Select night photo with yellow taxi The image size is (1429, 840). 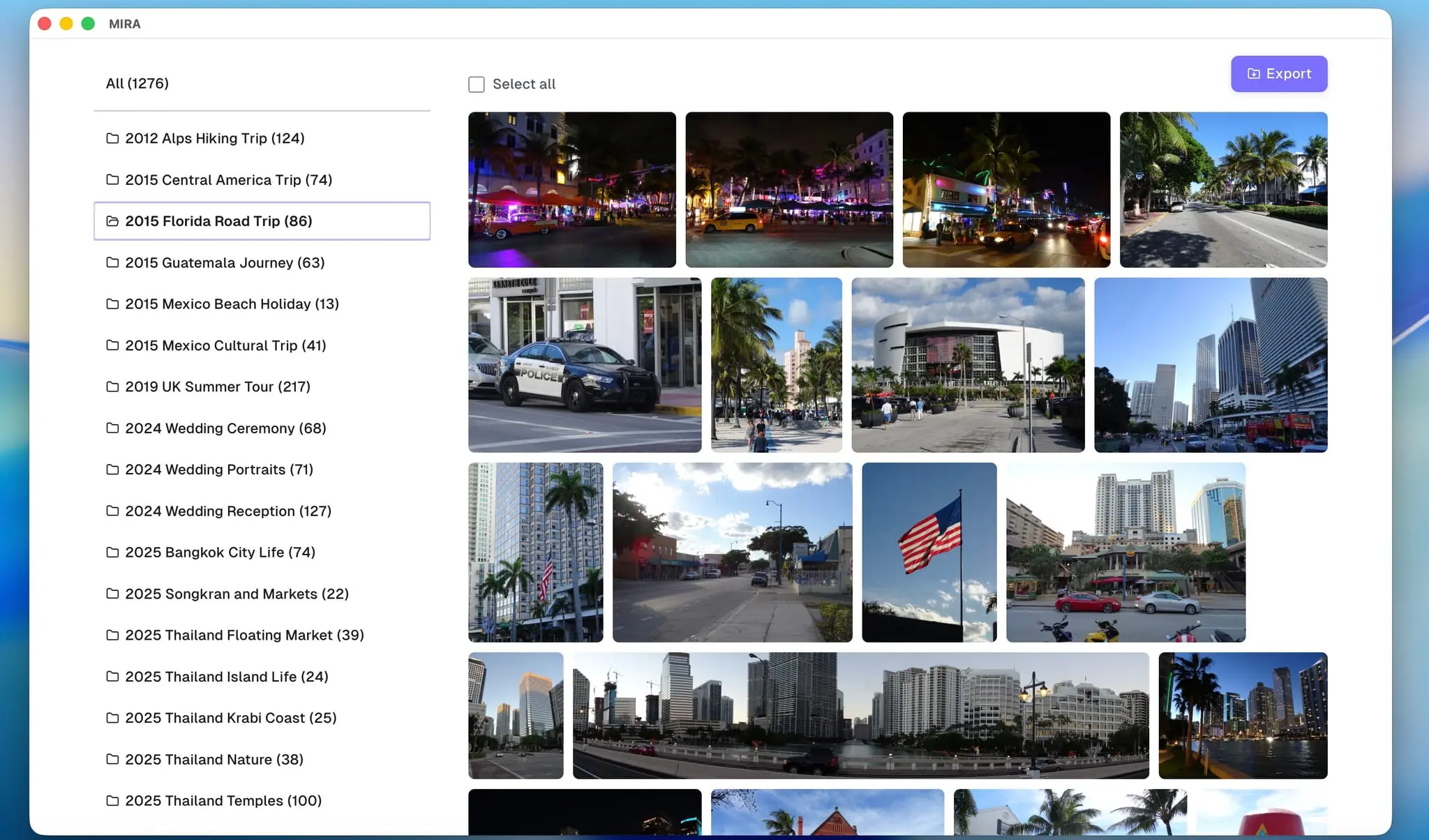(789, 190)
